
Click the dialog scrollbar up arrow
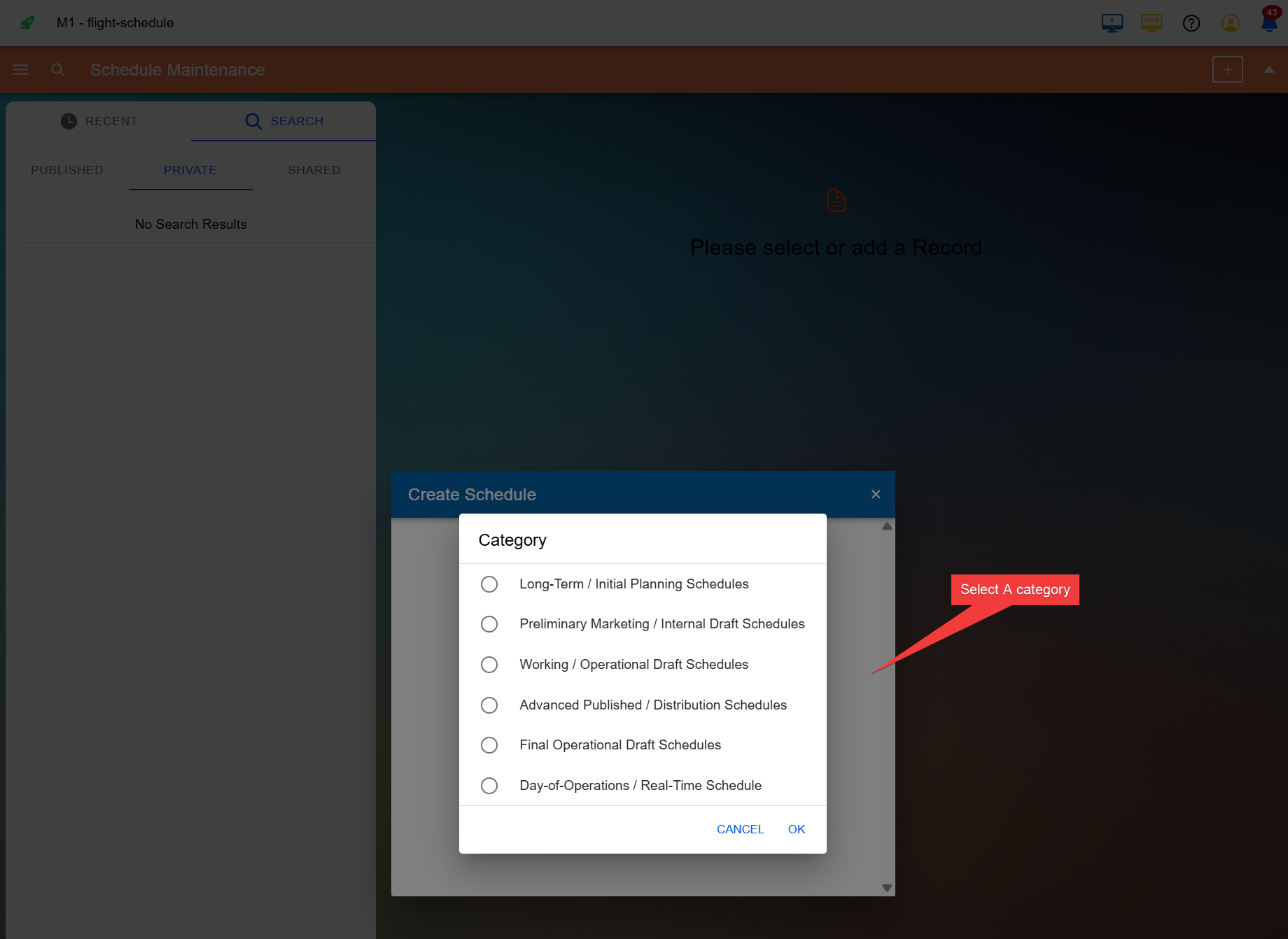click(887, 526)
